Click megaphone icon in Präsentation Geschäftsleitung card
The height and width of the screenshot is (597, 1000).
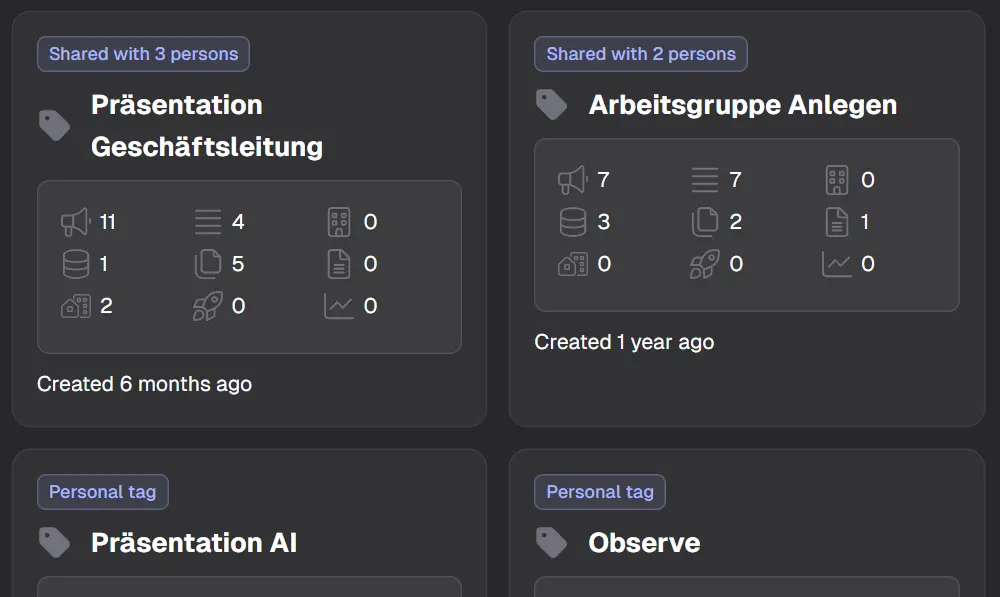pos(75,222)
